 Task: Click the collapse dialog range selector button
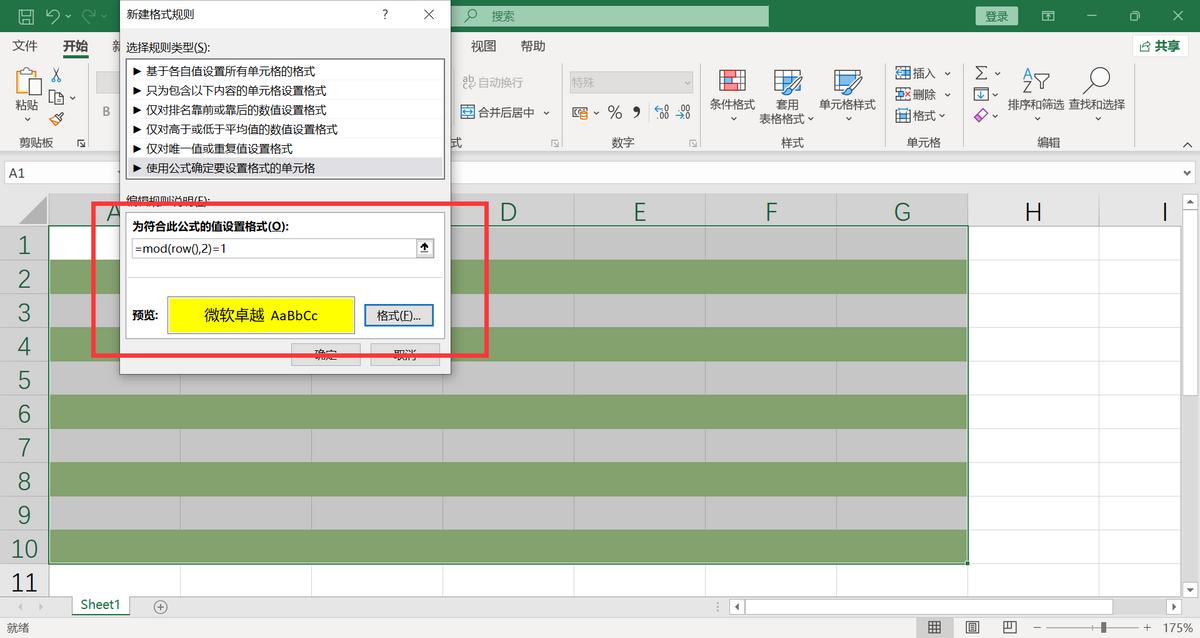[424, 248]
